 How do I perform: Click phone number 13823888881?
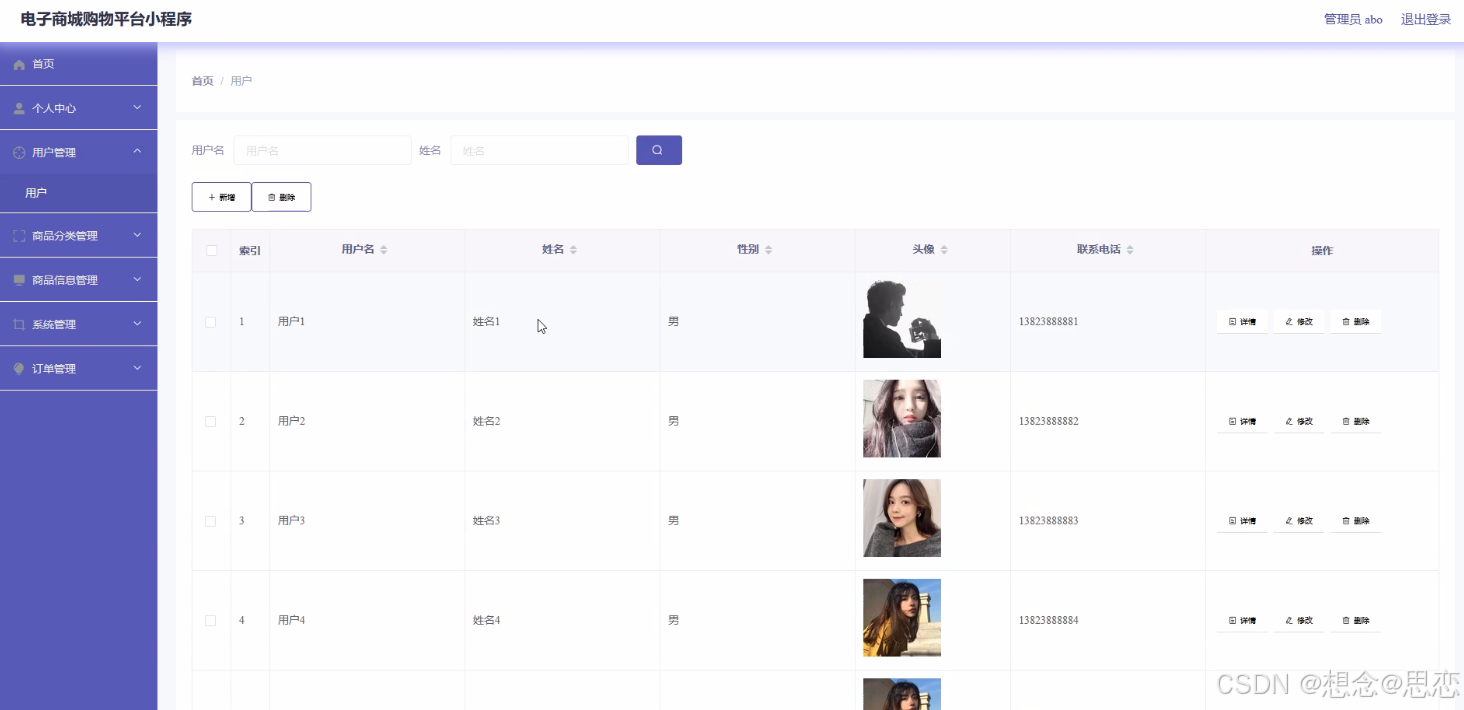(1049, 322)
